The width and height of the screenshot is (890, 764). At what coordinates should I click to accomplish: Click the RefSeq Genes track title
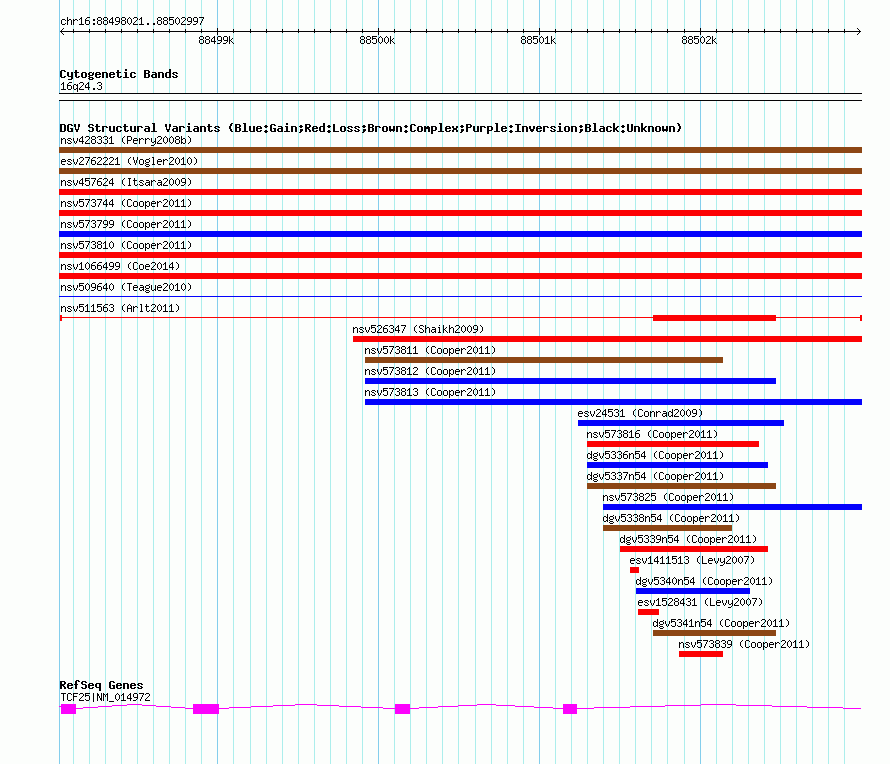(x=102, y=685)
